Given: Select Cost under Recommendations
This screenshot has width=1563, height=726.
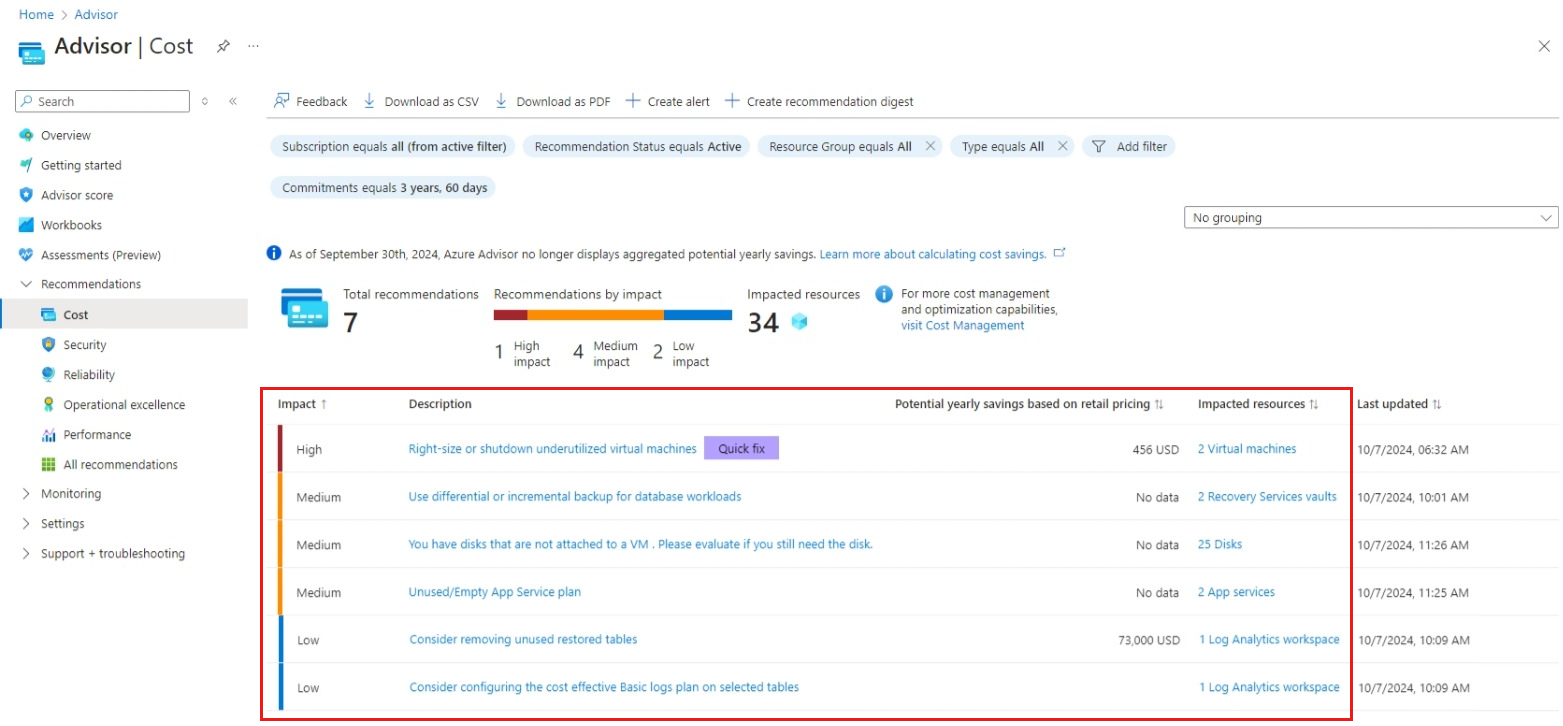Looking at the screenshot, I should 75,314.
